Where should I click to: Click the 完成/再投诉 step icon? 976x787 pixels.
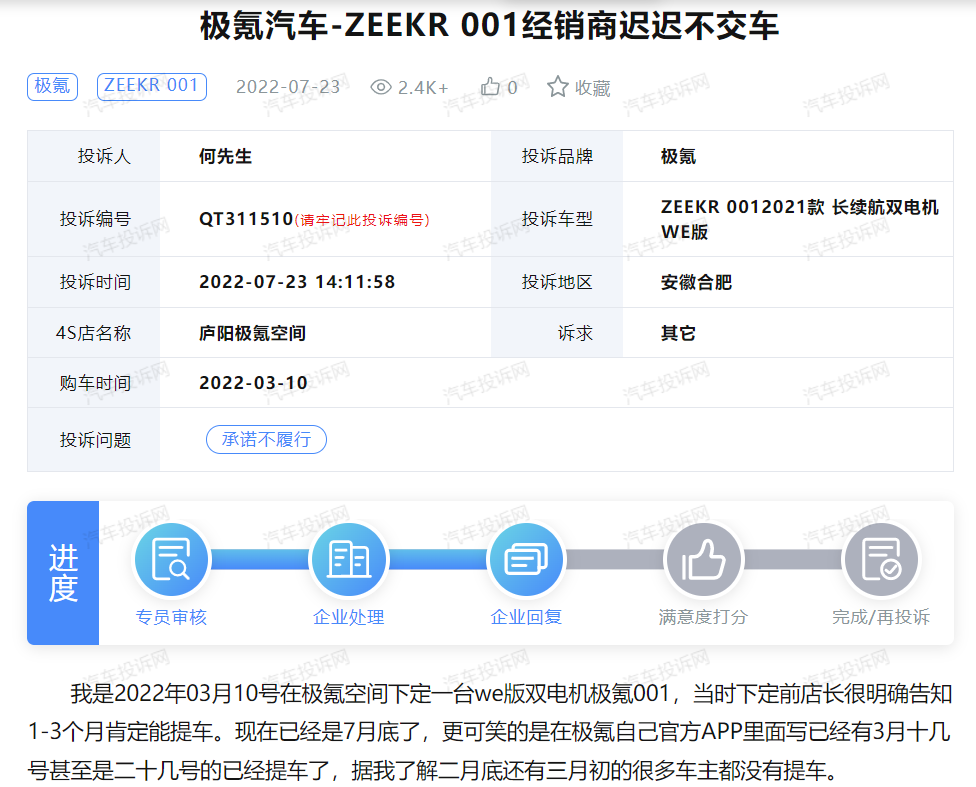881,560
